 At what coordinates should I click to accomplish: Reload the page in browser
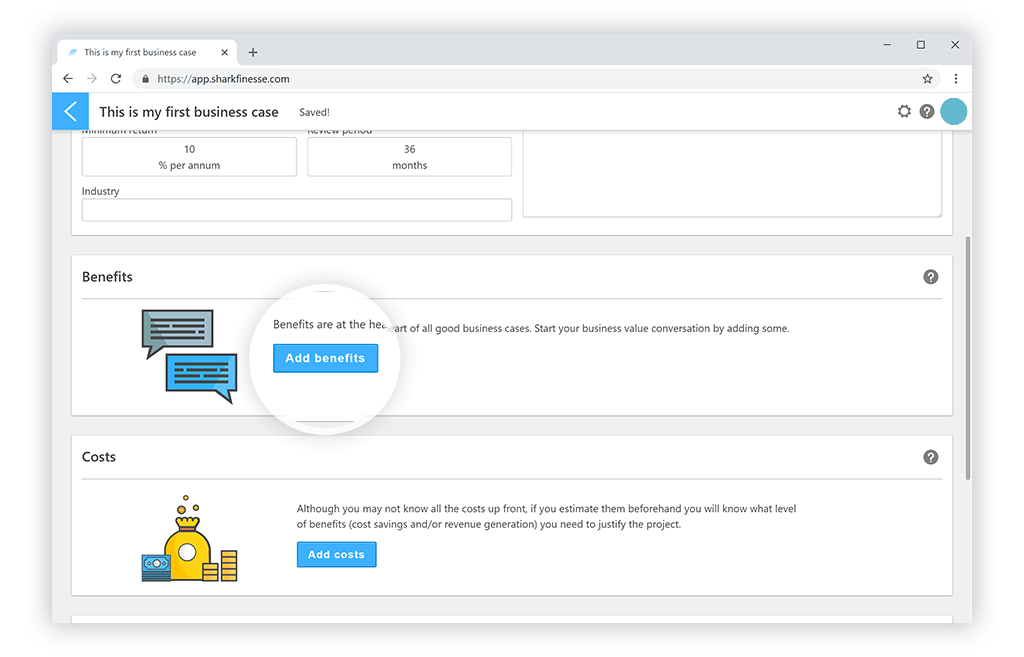[x=116, y=79]
